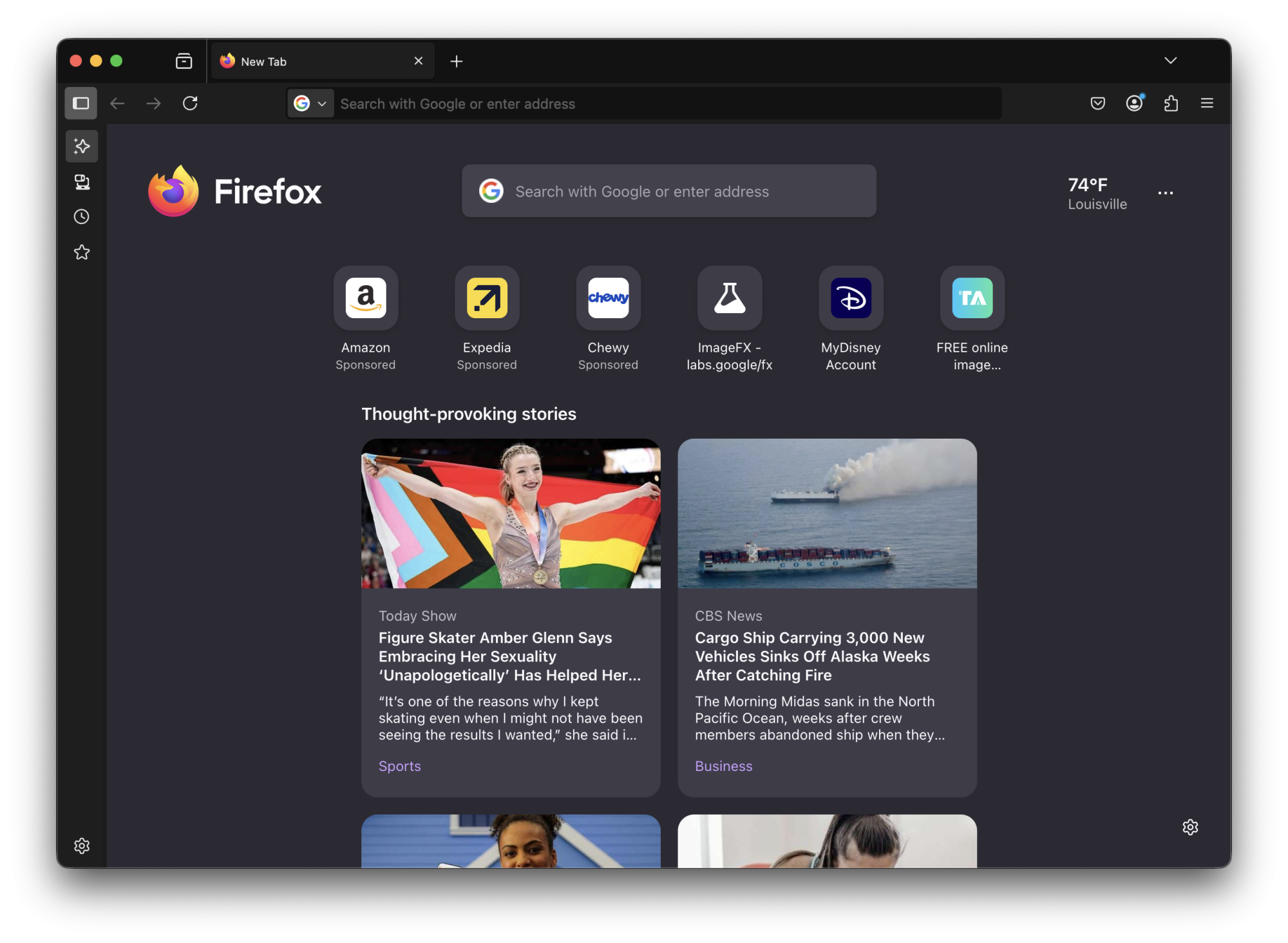Click the CBS News source label

point(728,616)
